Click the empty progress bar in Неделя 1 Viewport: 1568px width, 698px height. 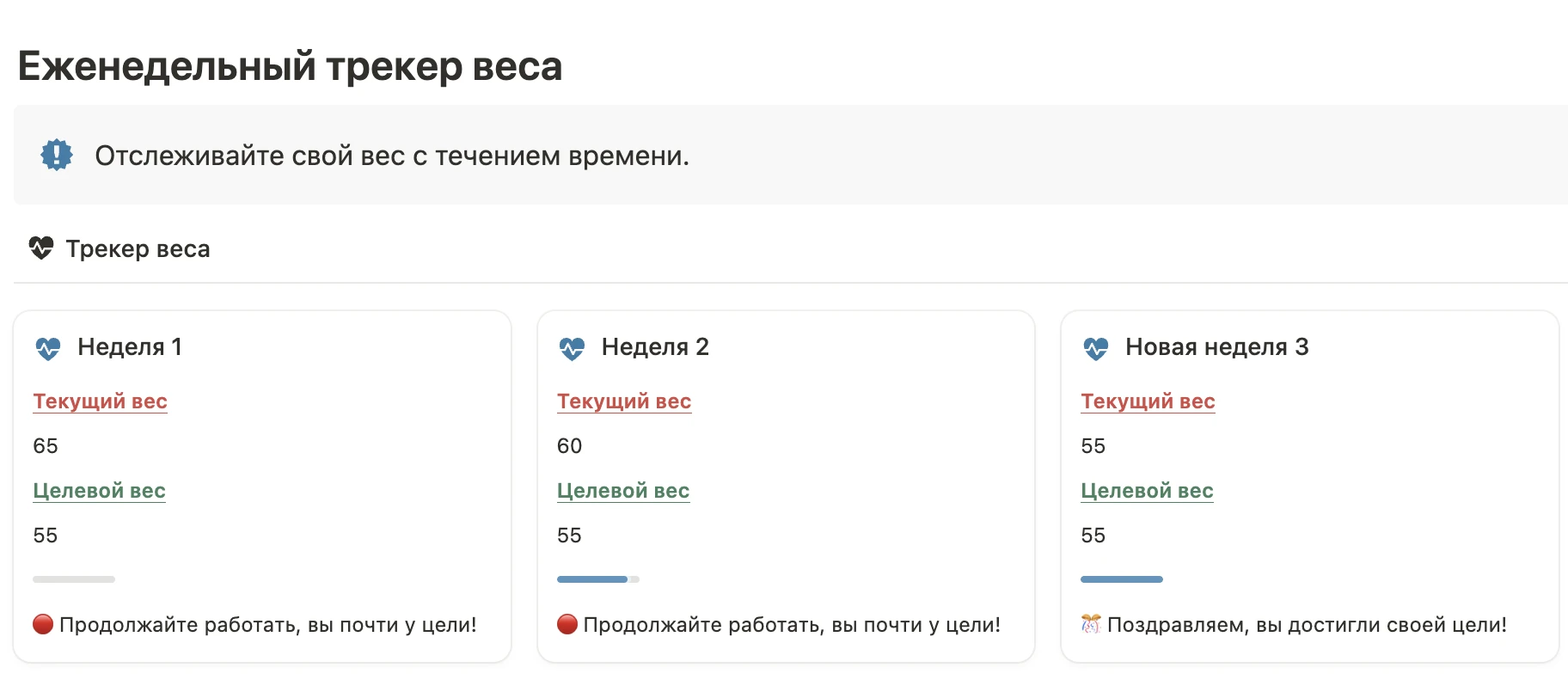(x=74, y=579)
